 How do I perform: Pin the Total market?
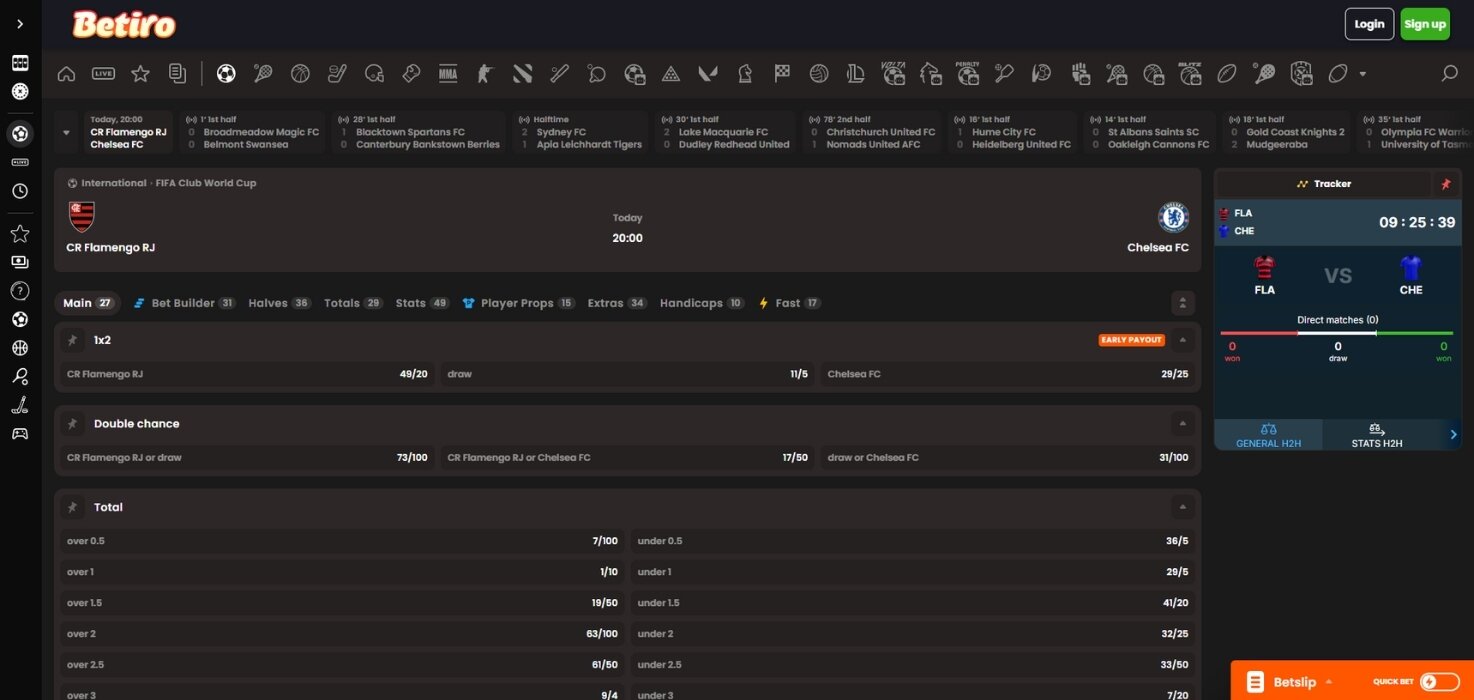pos(72,507)
